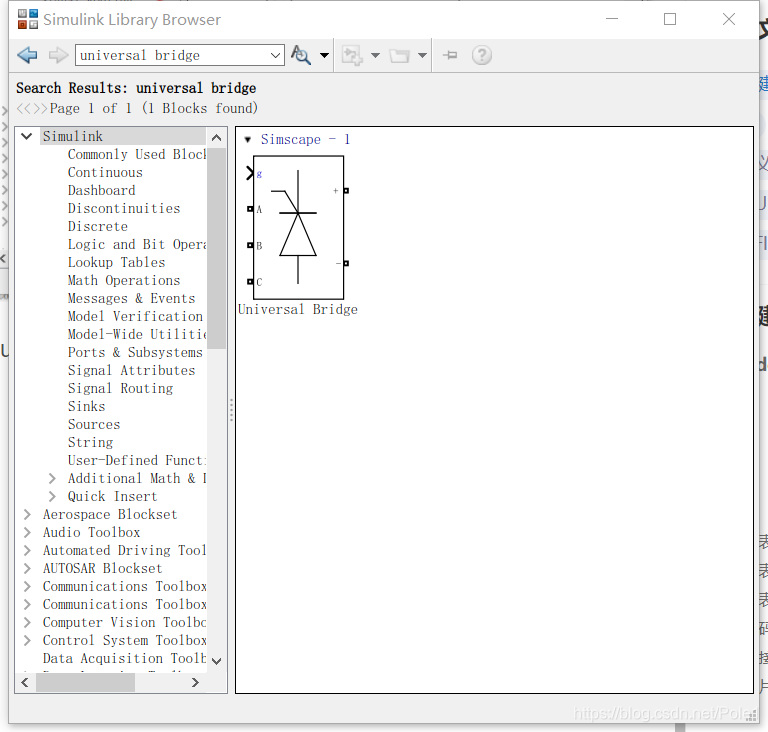
Task: Click the back navigation arrow
Action: (27, 55)
